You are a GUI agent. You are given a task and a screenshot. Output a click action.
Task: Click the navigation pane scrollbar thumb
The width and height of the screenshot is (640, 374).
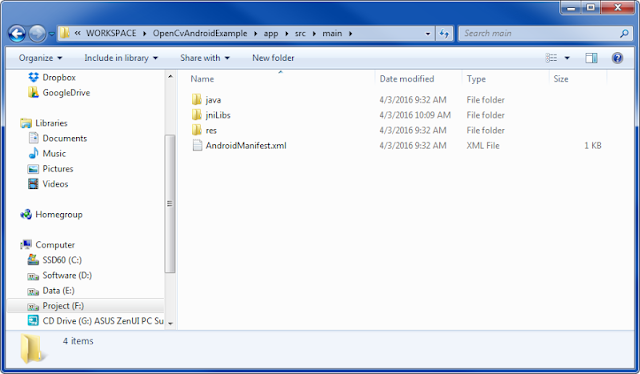pos(170,204)
